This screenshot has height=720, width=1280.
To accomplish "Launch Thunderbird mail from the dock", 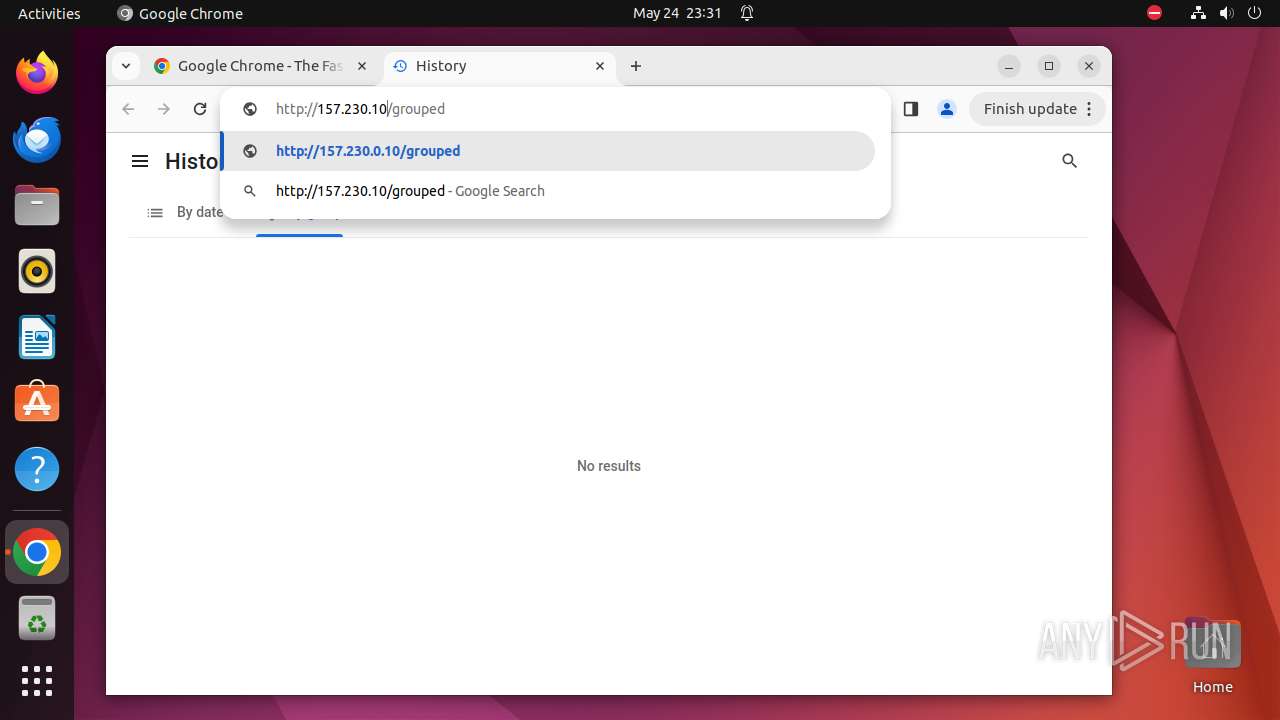I will click(37, 139).
